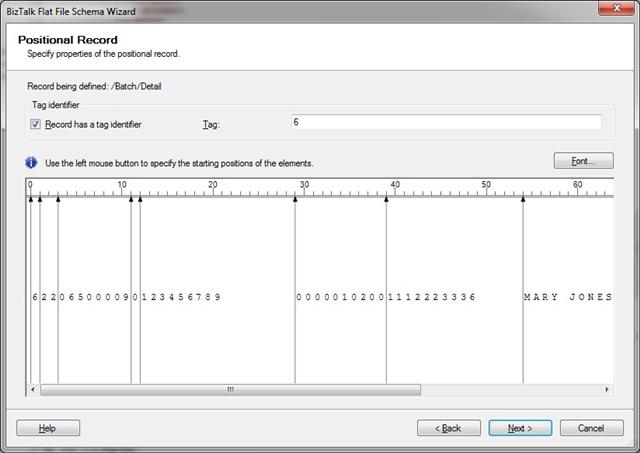Click the Tag input field

coord(446,122)
